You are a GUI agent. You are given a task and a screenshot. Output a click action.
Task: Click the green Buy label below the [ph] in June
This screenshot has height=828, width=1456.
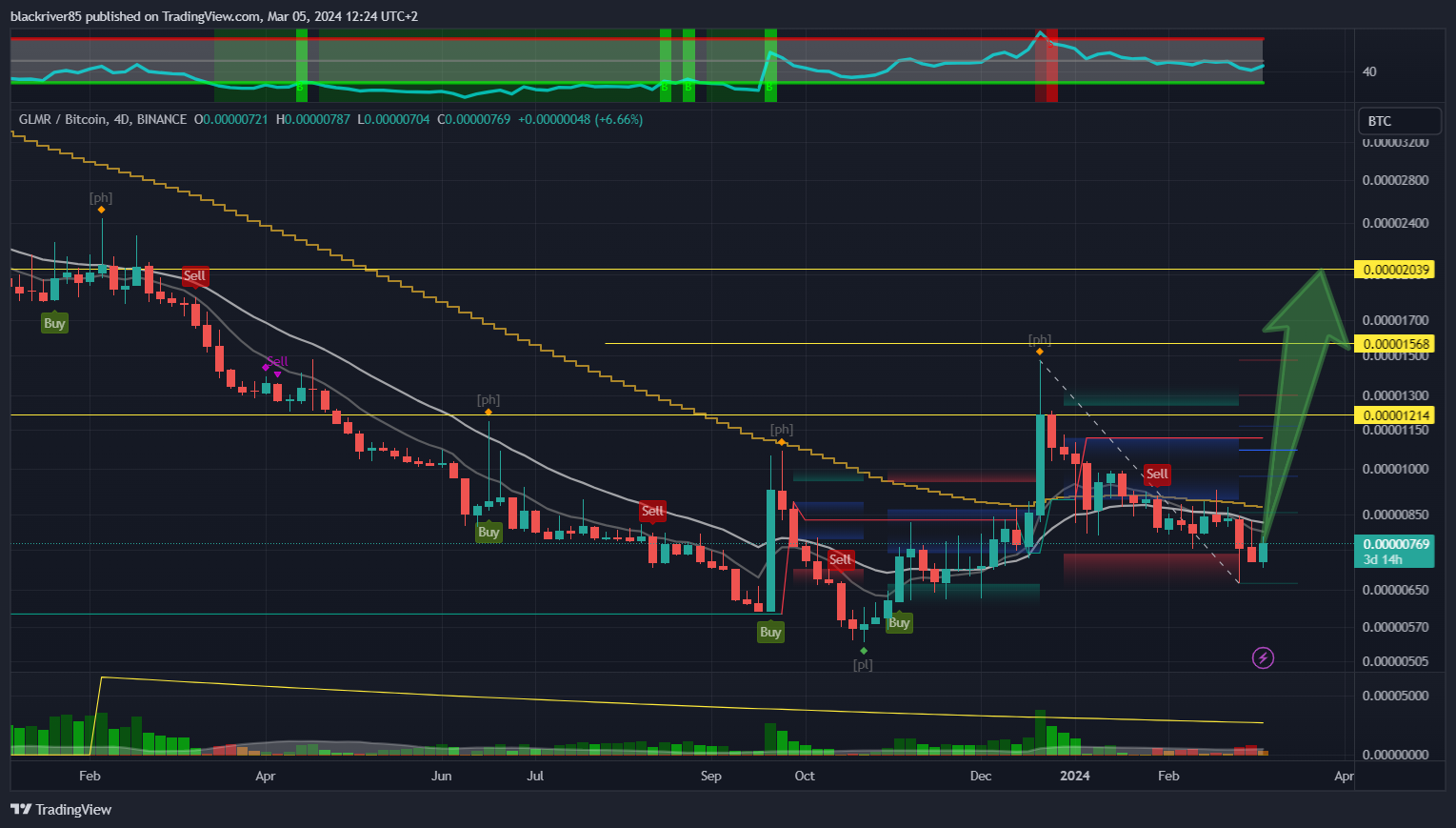point(489,532)
